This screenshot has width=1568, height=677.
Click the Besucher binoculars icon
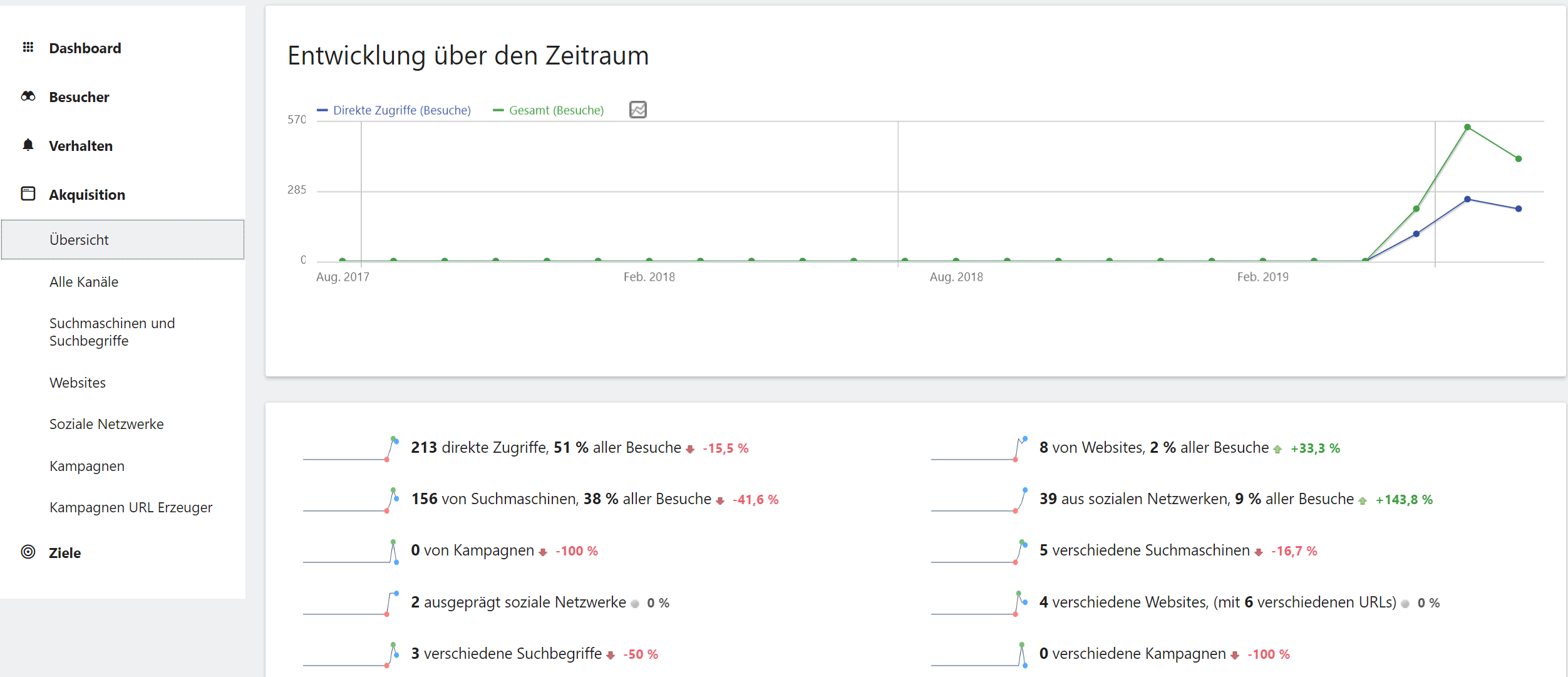click(28, 96)
